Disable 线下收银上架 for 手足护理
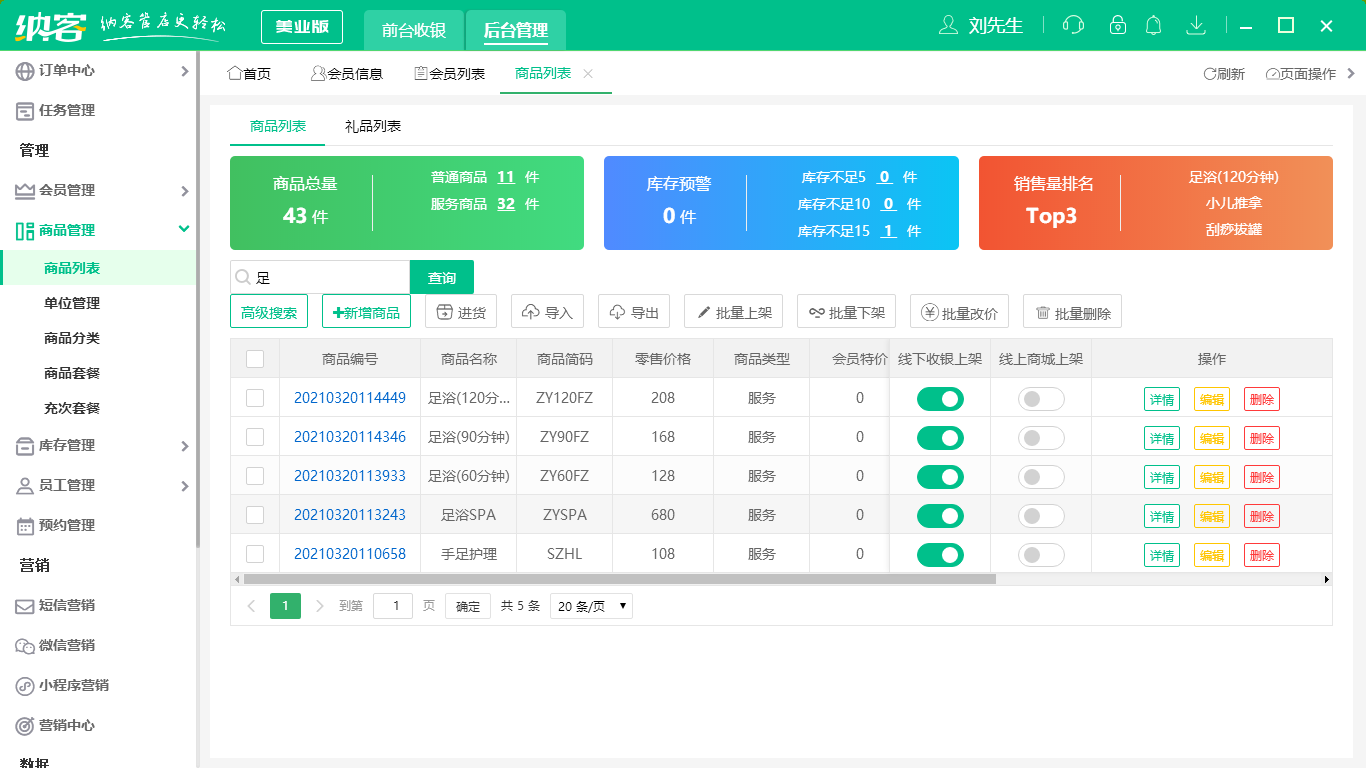The image size is (1366, 768). pyautogui.click(x=940, y=554)
